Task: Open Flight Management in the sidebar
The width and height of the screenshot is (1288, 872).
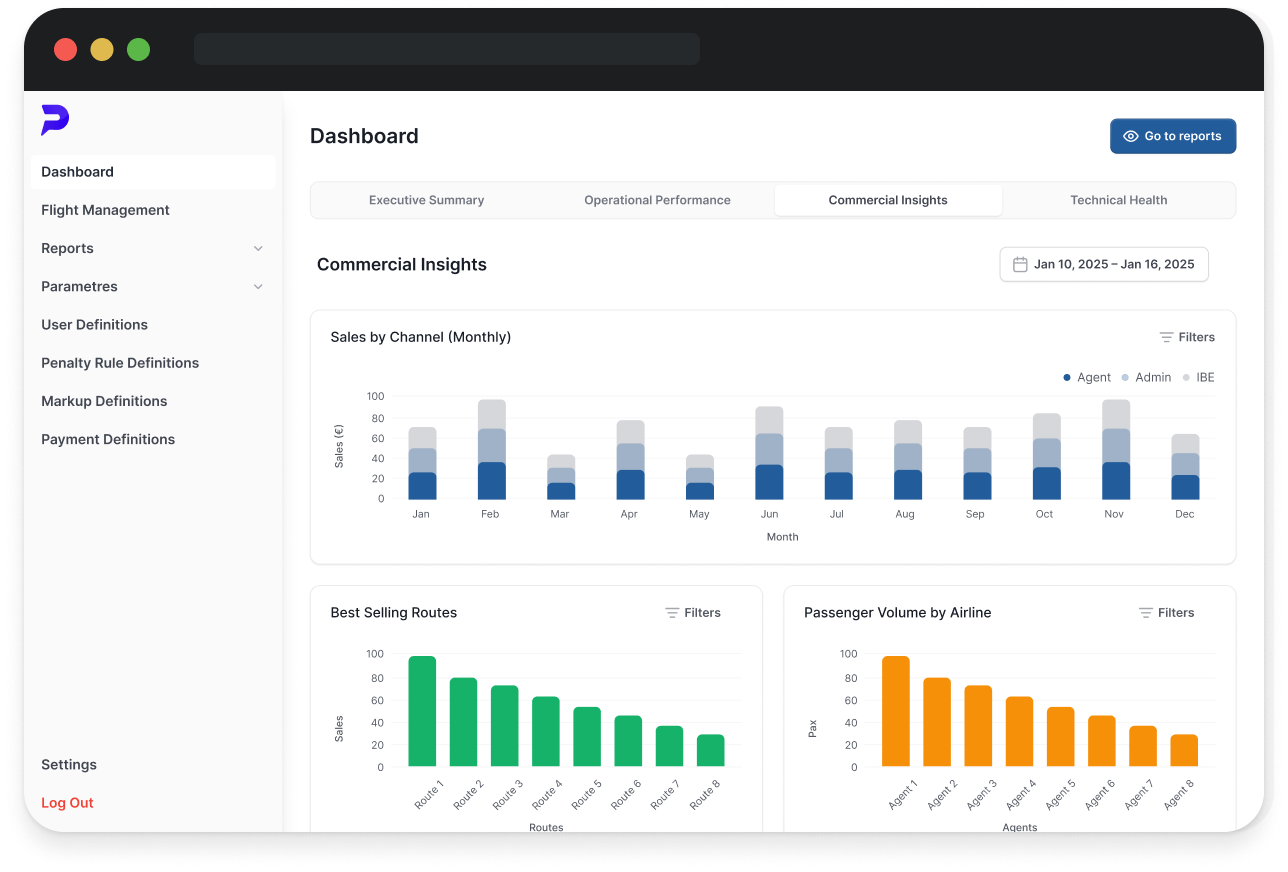Action: 105,210
